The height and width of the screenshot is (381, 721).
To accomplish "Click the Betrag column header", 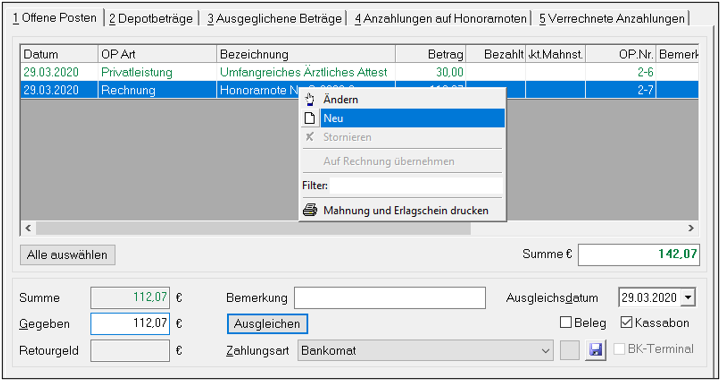I will tap(431, 54).
